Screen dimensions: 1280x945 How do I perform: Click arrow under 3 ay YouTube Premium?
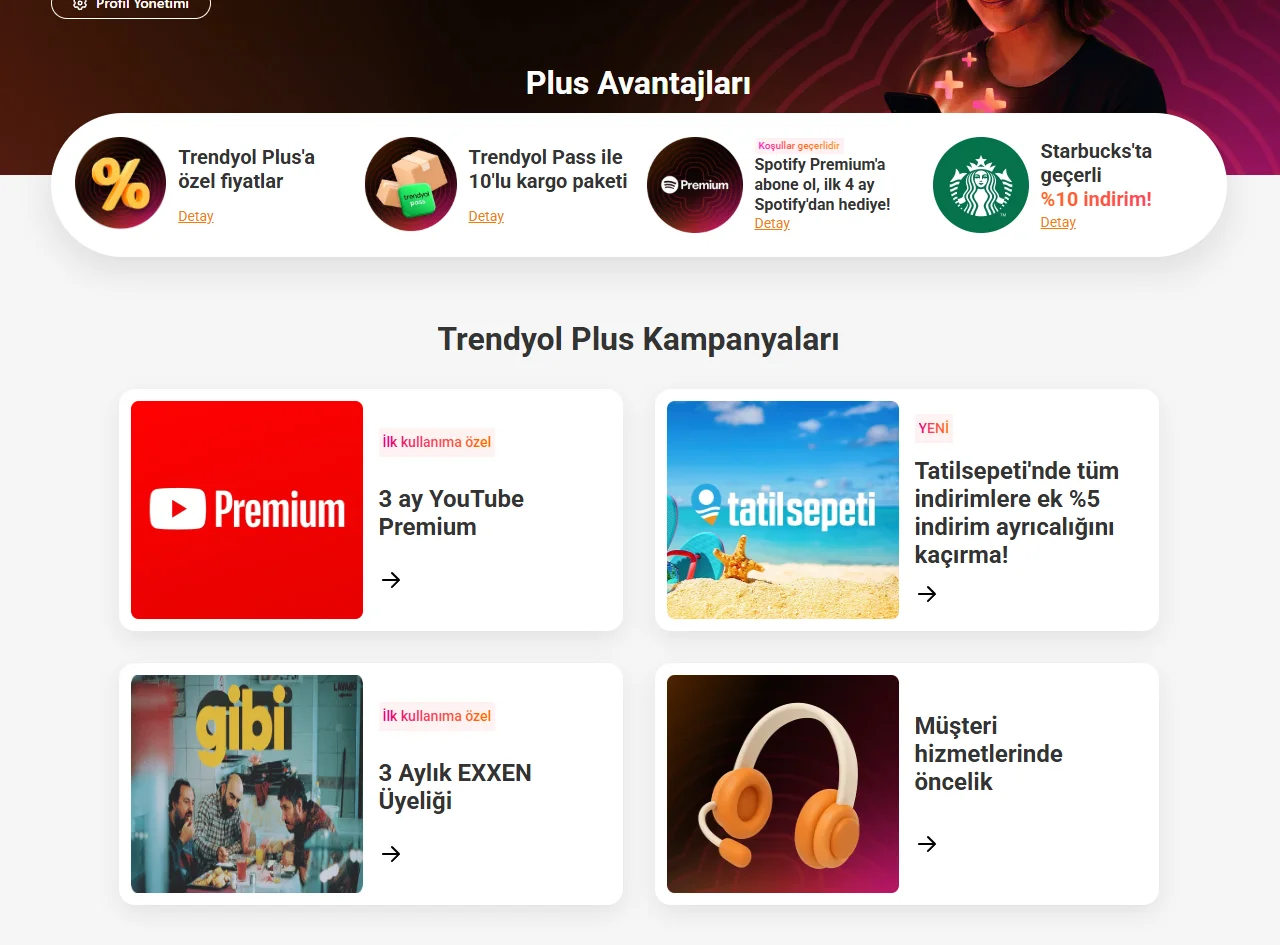pyautogui.click(x=391, y=580)
